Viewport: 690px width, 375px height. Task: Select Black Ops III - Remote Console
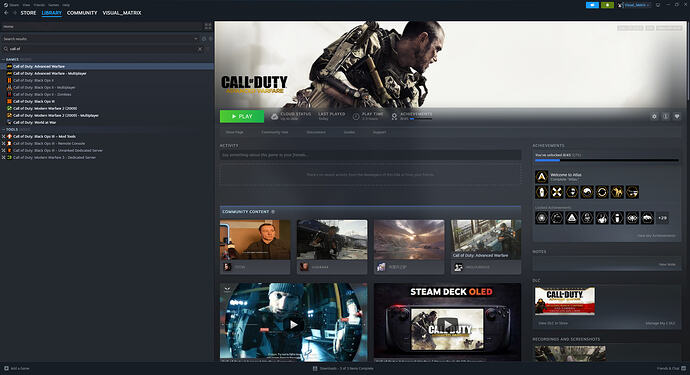coord(49,143)
